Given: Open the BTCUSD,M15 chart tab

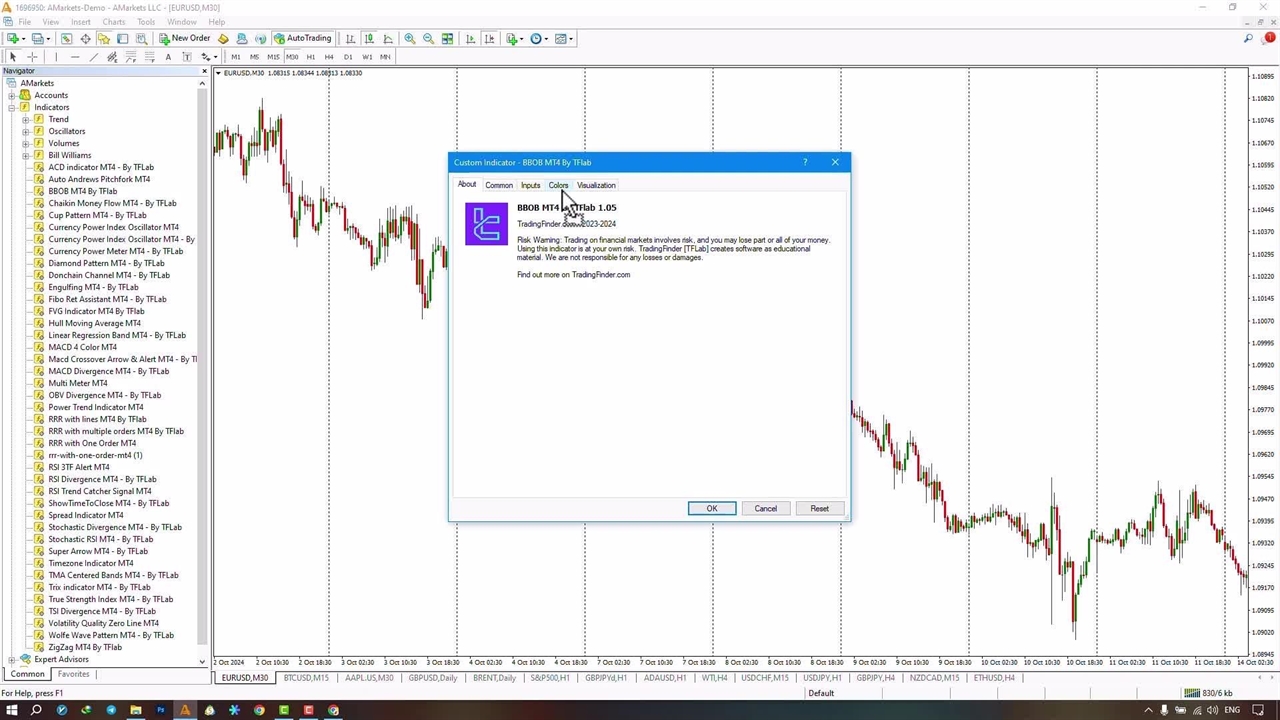Looking at the screenshot, I should 305,678.
